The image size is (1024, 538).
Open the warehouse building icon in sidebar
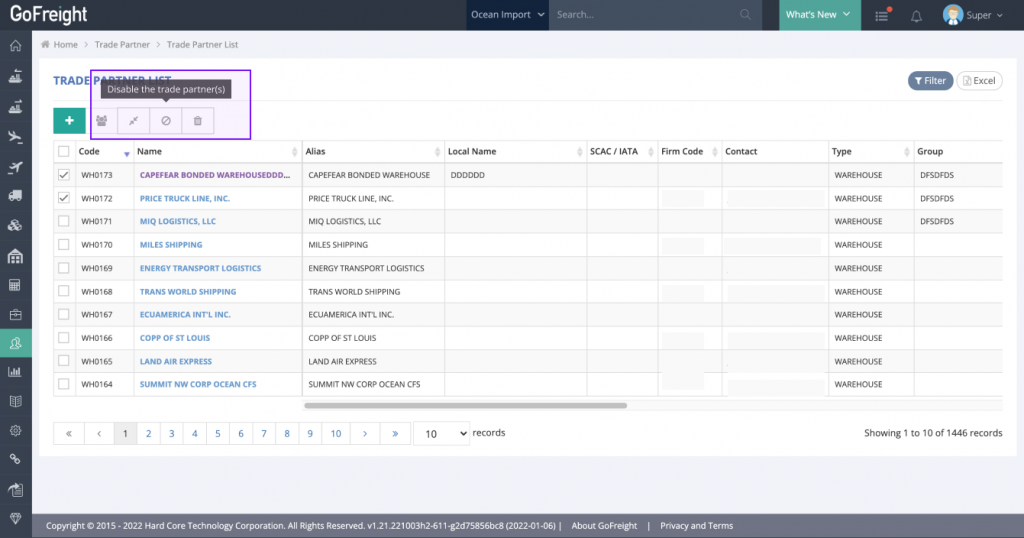tap(15, 256)
